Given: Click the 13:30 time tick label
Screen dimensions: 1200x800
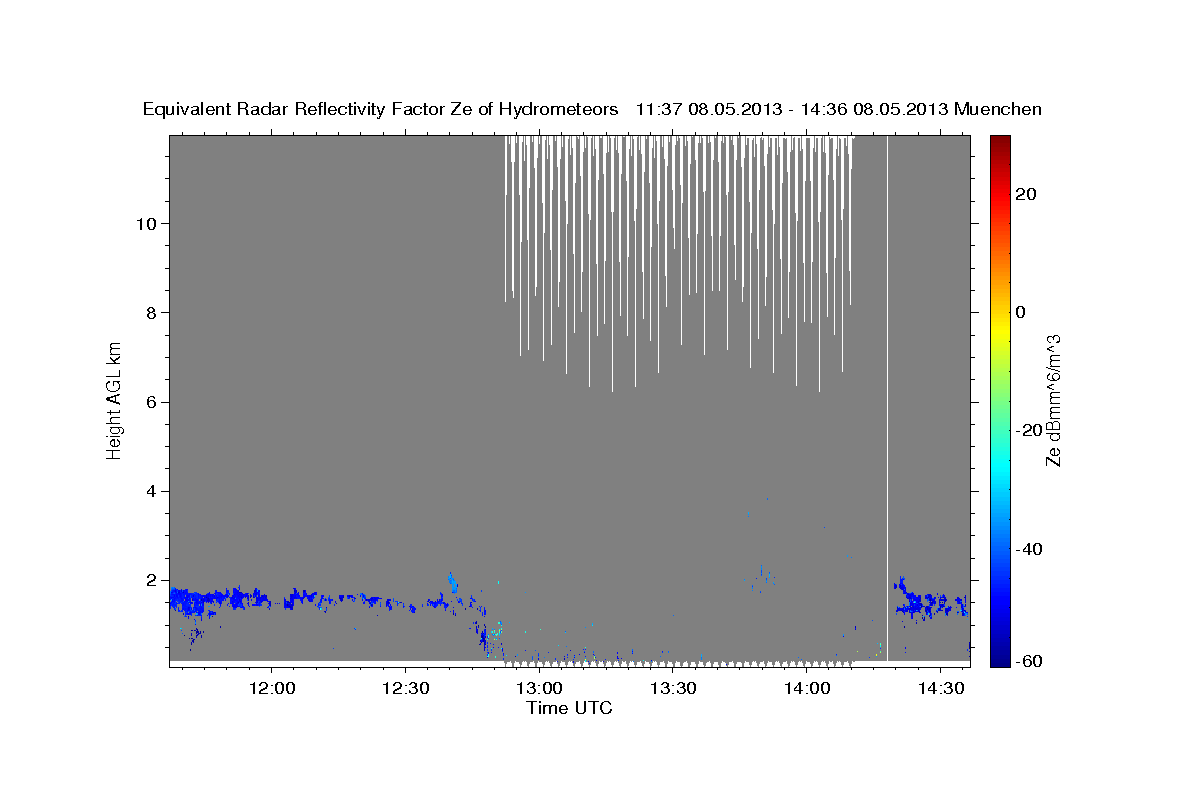Looking at the screenshot, I should 673,689.
